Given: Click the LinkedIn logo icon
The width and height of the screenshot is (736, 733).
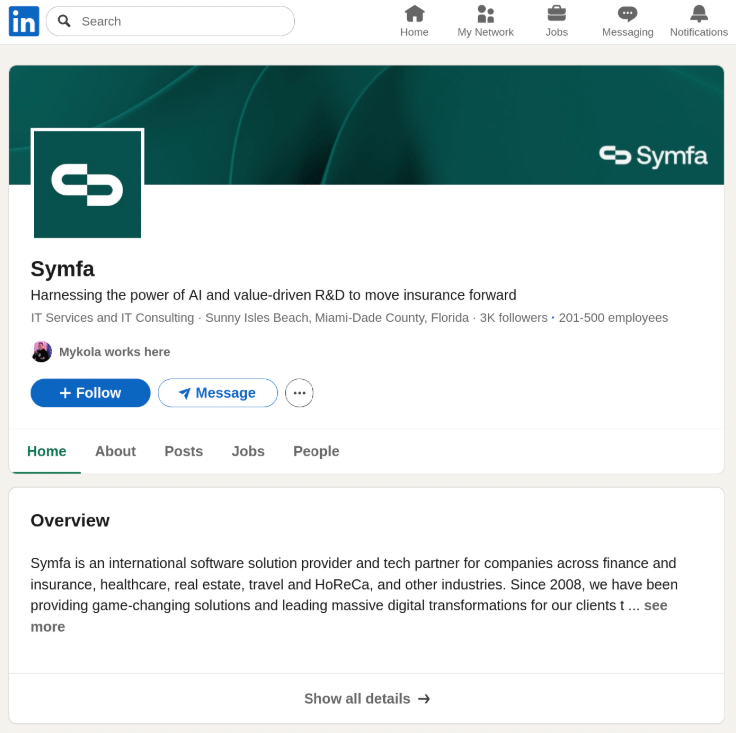Looking at the screenshot, I should click(x=24, y=21).
